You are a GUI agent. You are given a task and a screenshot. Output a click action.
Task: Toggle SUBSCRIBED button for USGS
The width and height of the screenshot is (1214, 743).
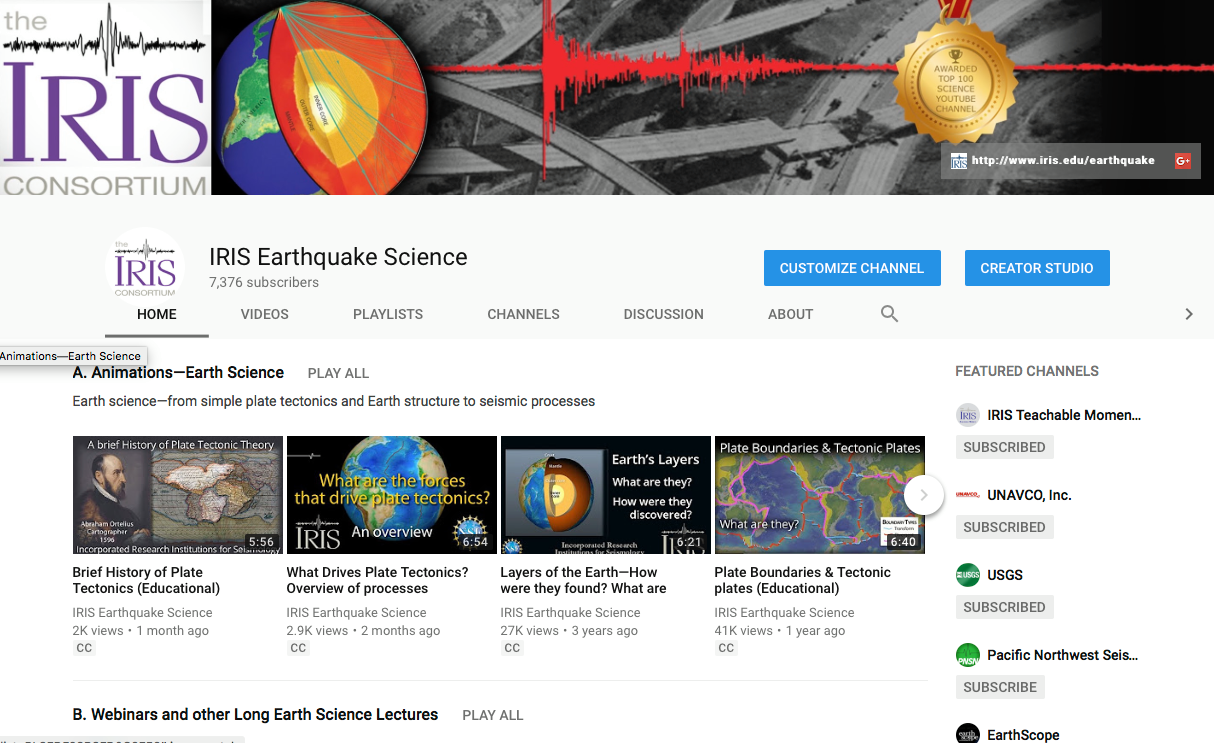coord(1004,607)
